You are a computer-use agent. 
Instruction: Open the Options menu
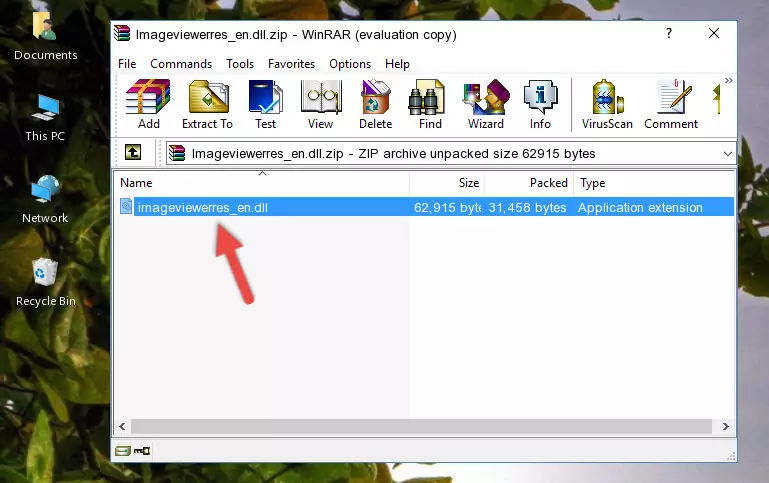(350, 64)
